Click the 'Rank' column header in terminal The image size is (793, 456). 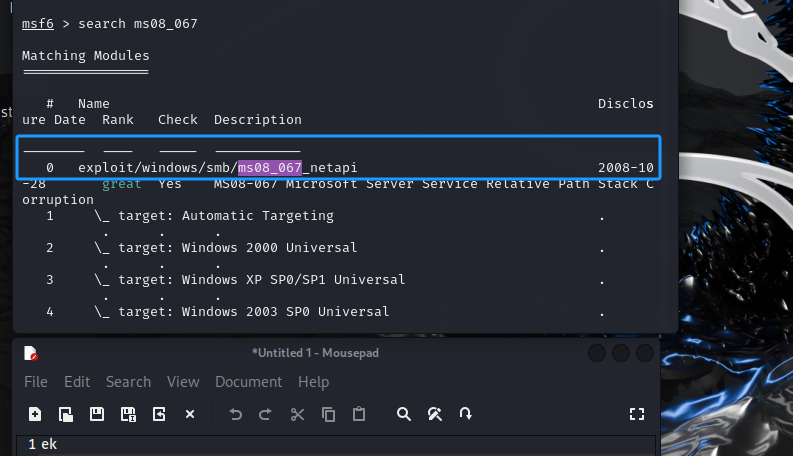click(x=118, y=120)
